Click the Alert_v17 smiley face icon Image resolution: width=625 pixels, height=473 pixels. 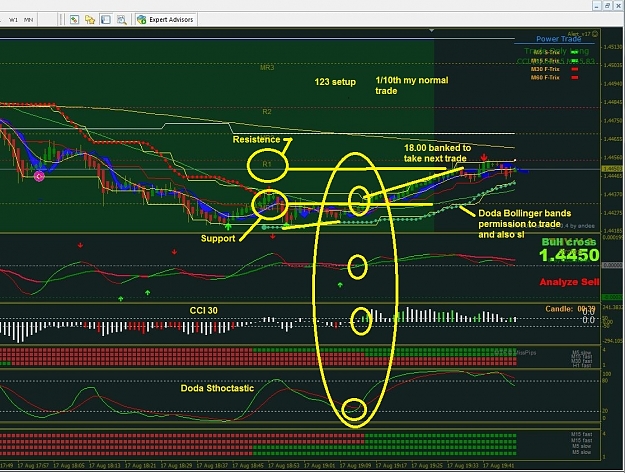point(595,34)
